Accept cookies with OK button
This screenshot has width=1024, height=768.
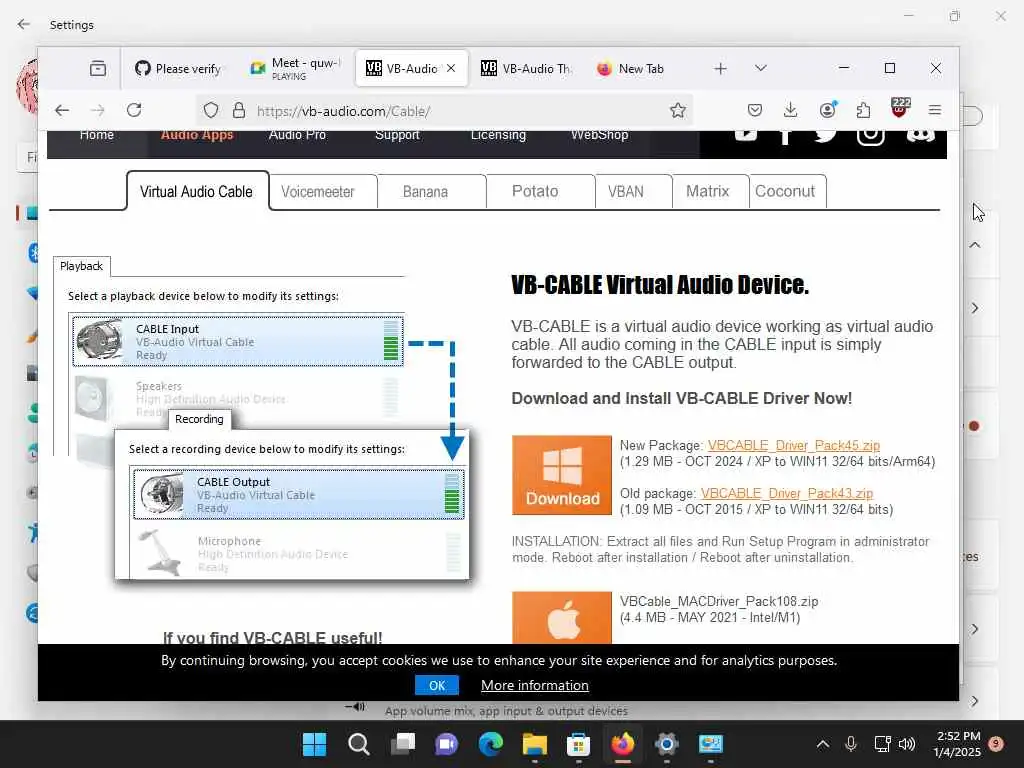coord(437,685)
